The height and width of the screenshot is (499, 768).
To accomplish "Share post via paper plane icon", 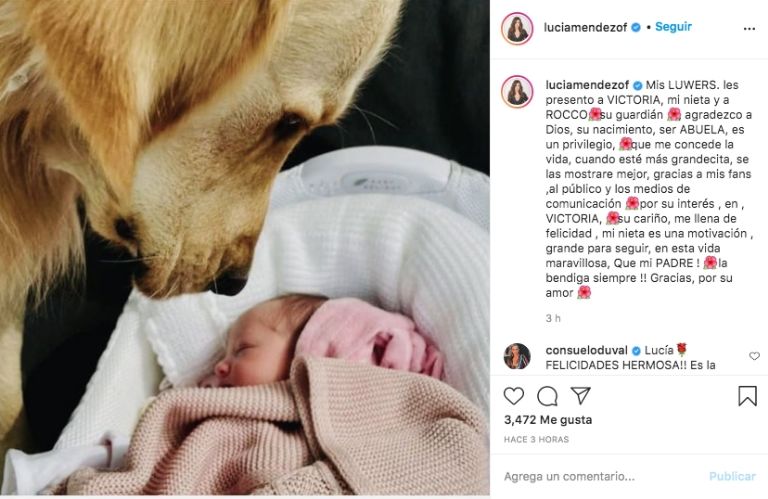I will pyautogui.click(x=581, y=395).
